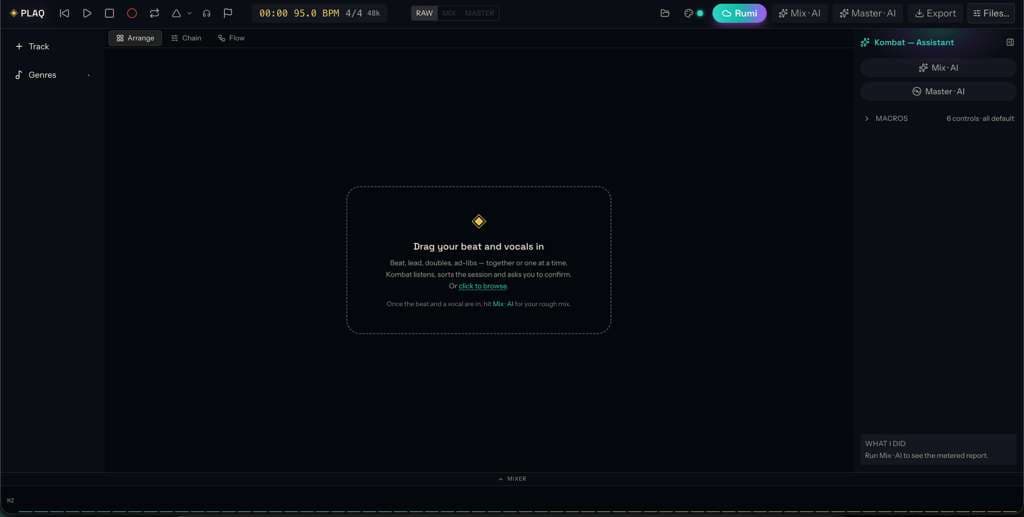Click the teal status dot
This screenshot has width=1024, height=517.
[700, 13]
